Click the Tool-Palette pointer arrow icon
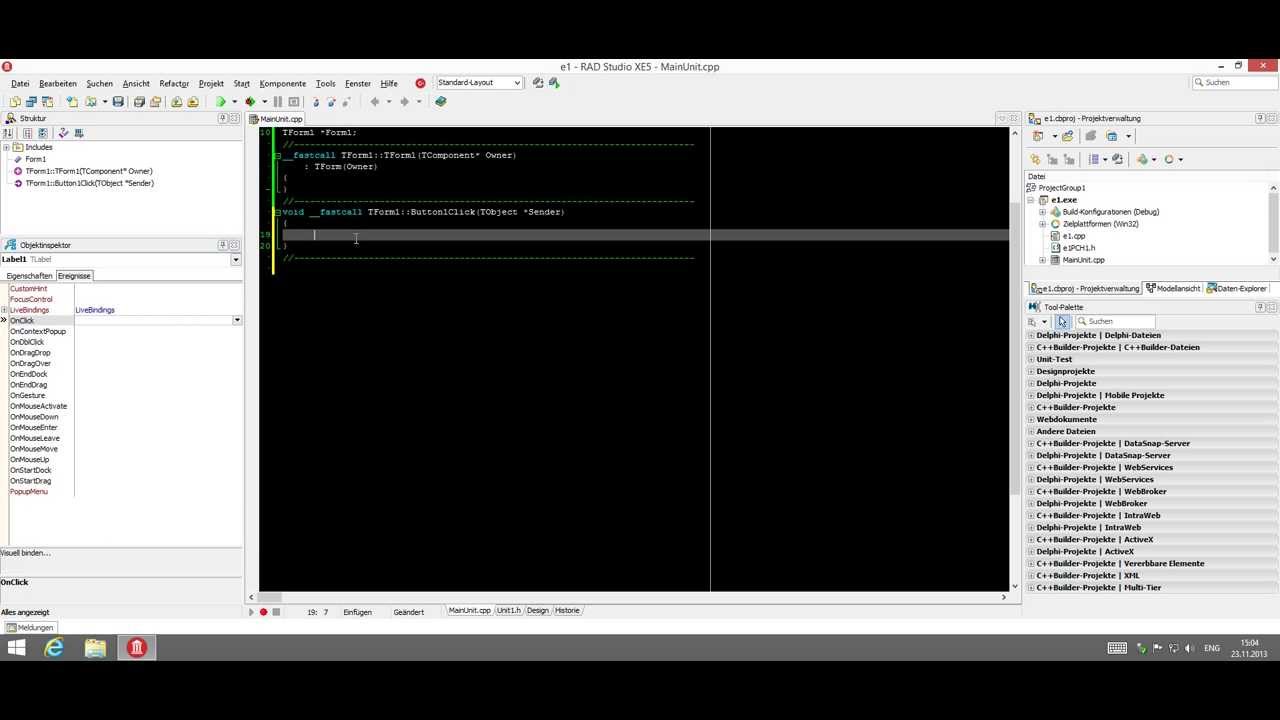This screenshot has height=720, width=1280. [x=1062, y=321]
